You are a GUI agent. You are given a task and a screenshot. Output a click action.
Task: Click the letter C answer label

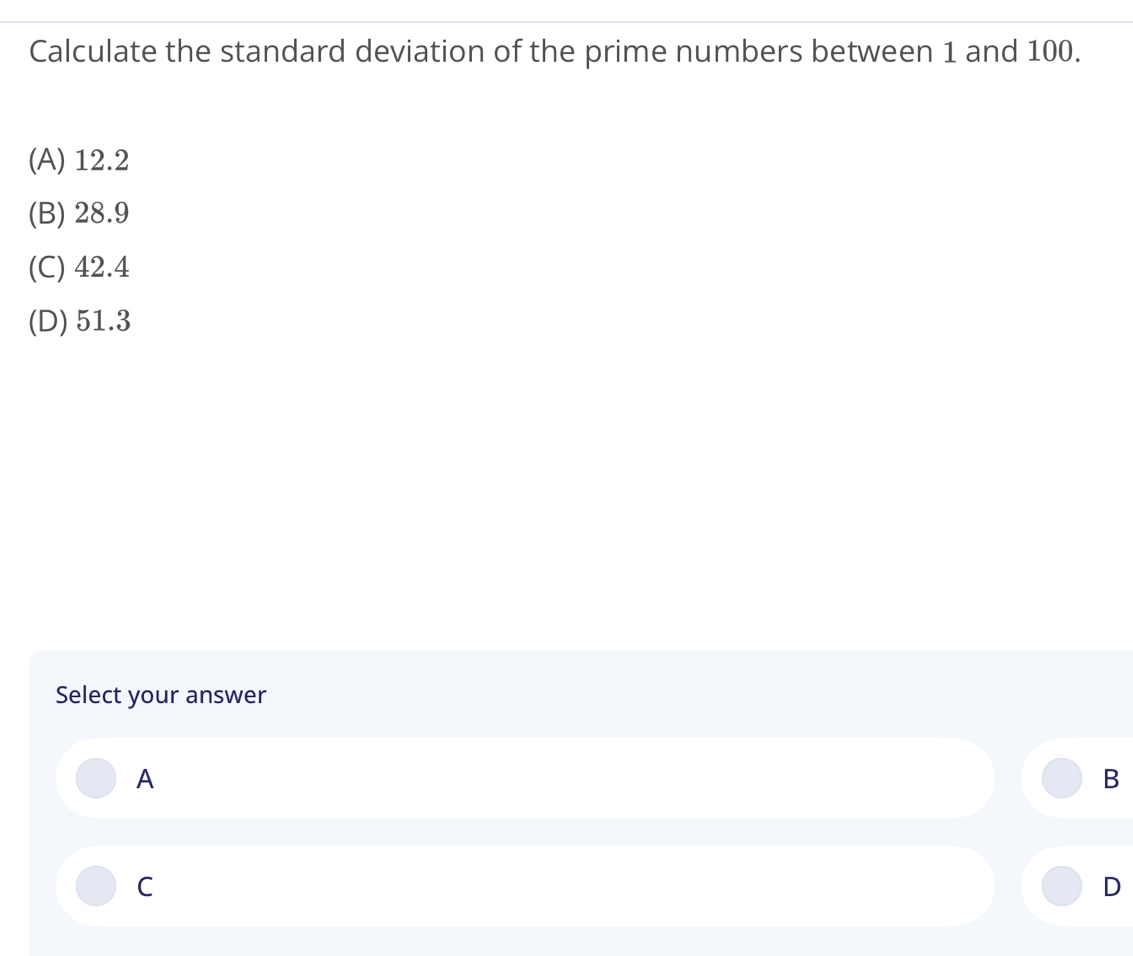pos(145,886)
